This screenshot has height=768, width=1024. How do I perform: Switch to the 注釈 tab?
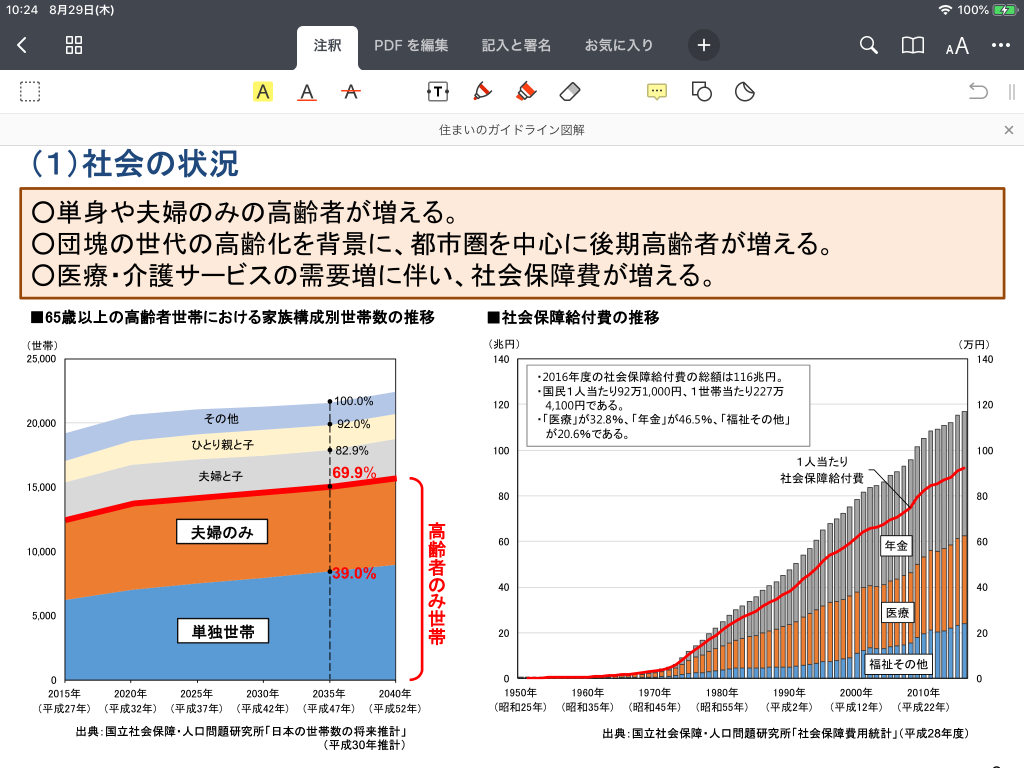327,45
